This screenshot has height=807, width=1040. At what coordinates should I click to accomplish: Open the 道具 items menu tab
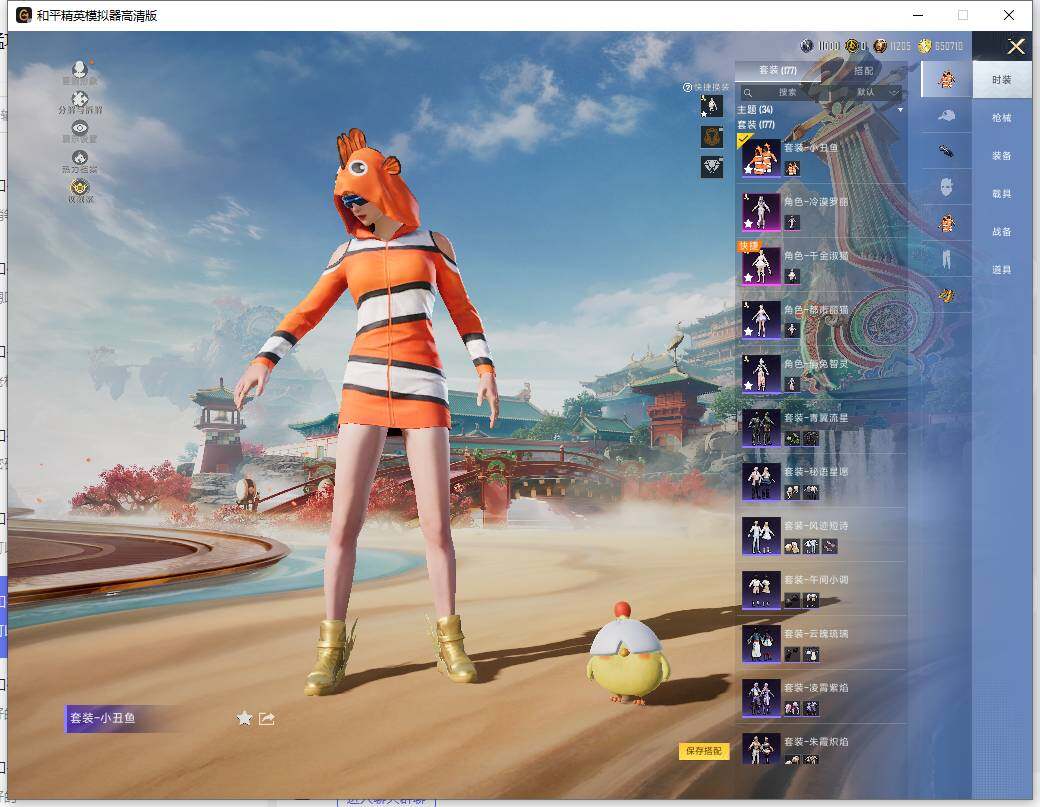click(x=1002, y=270)
